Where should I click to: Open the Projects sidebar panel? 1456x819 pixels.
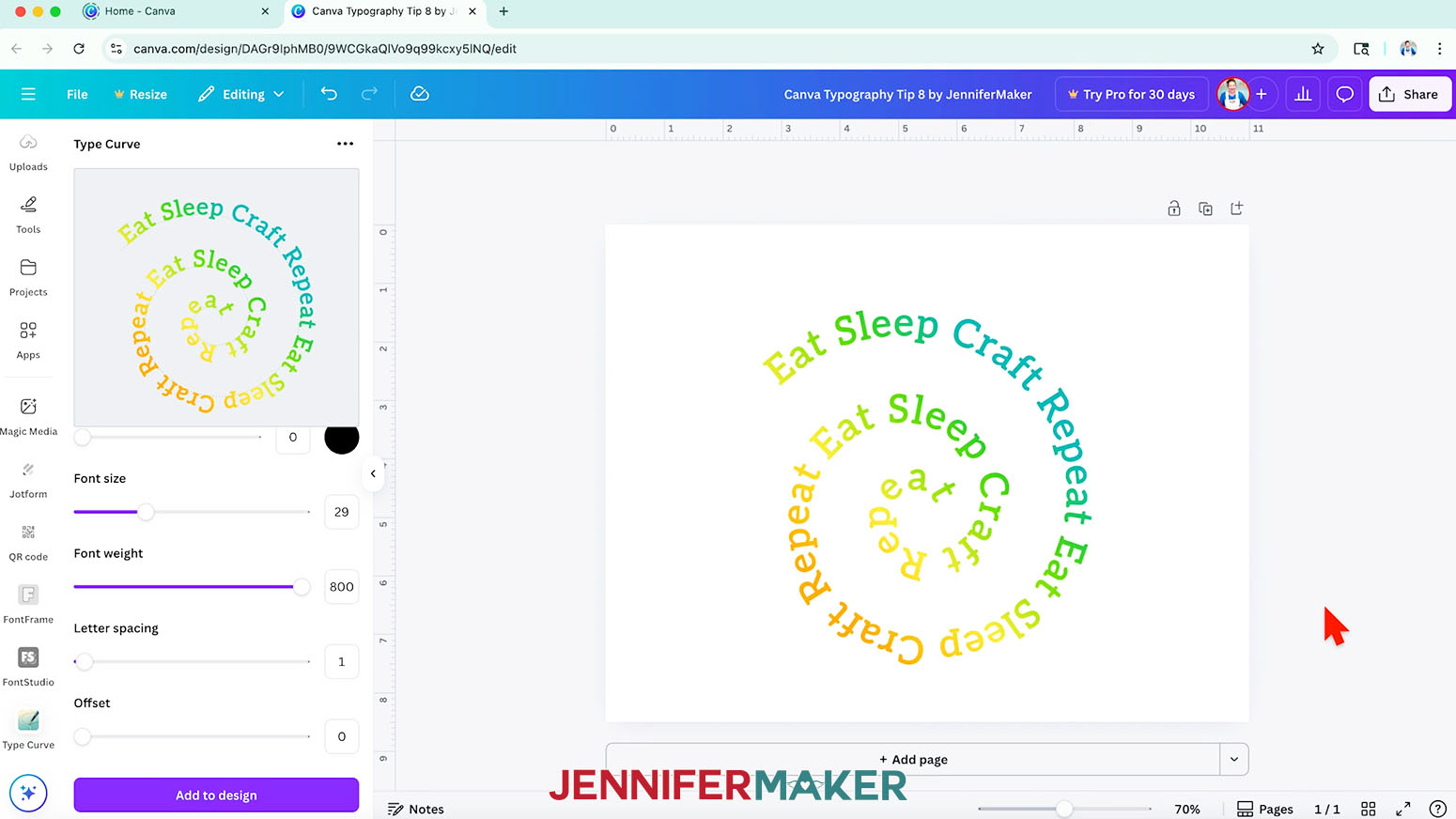point(28,277)
